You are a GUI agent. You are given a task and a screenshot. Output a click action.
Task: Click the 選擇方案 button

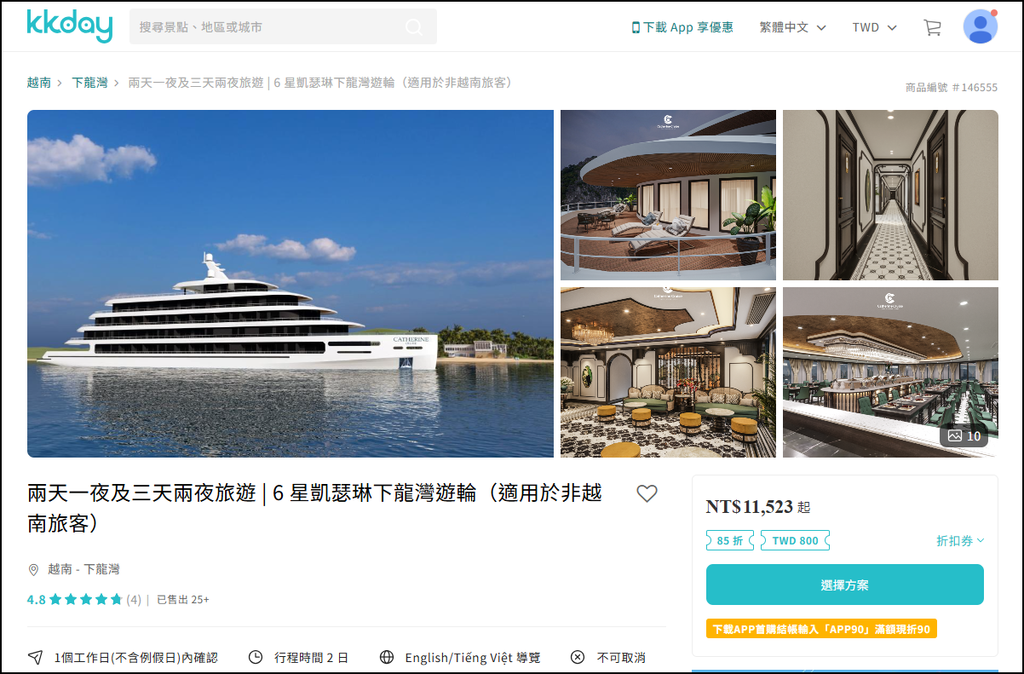click(844, 585)
